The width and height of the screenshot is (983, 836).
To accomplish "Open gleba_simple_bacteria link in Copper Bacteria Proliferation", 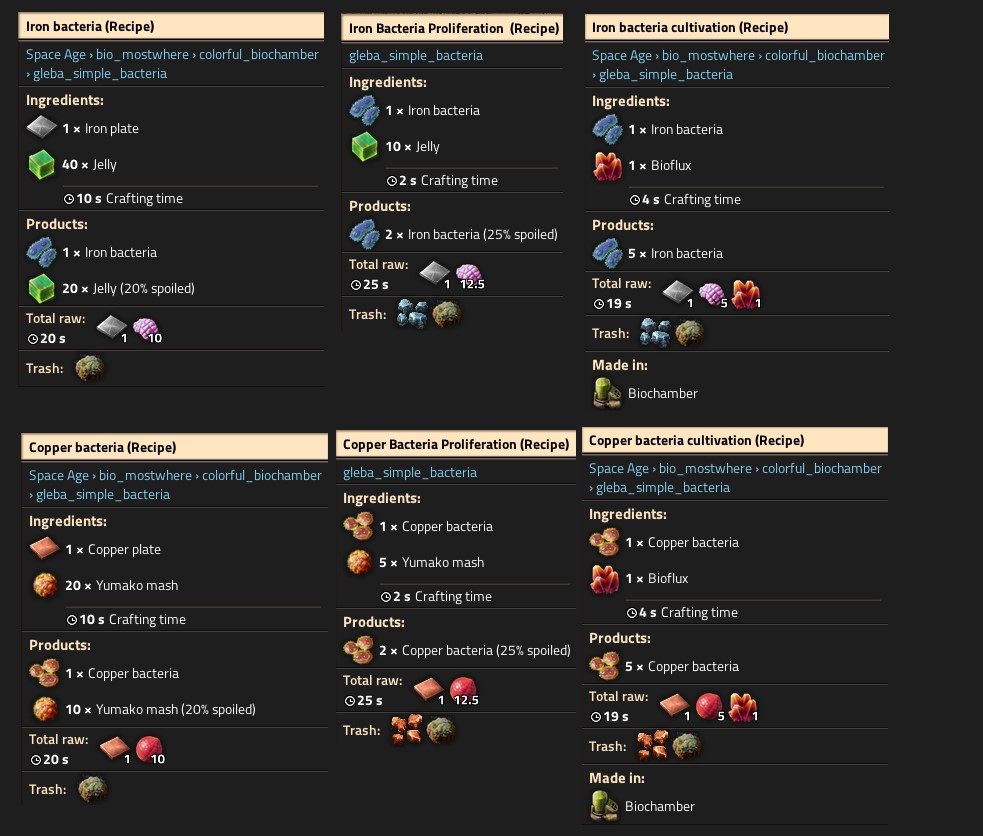I will pos(409,473).
